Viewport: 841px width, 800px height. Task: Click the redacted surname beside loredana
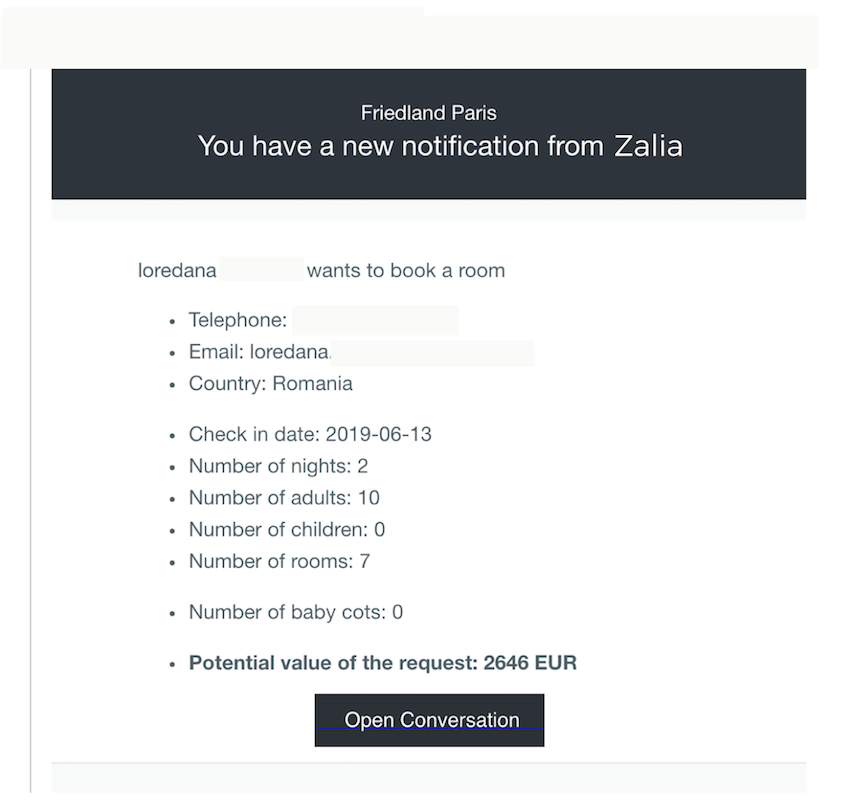261,270
